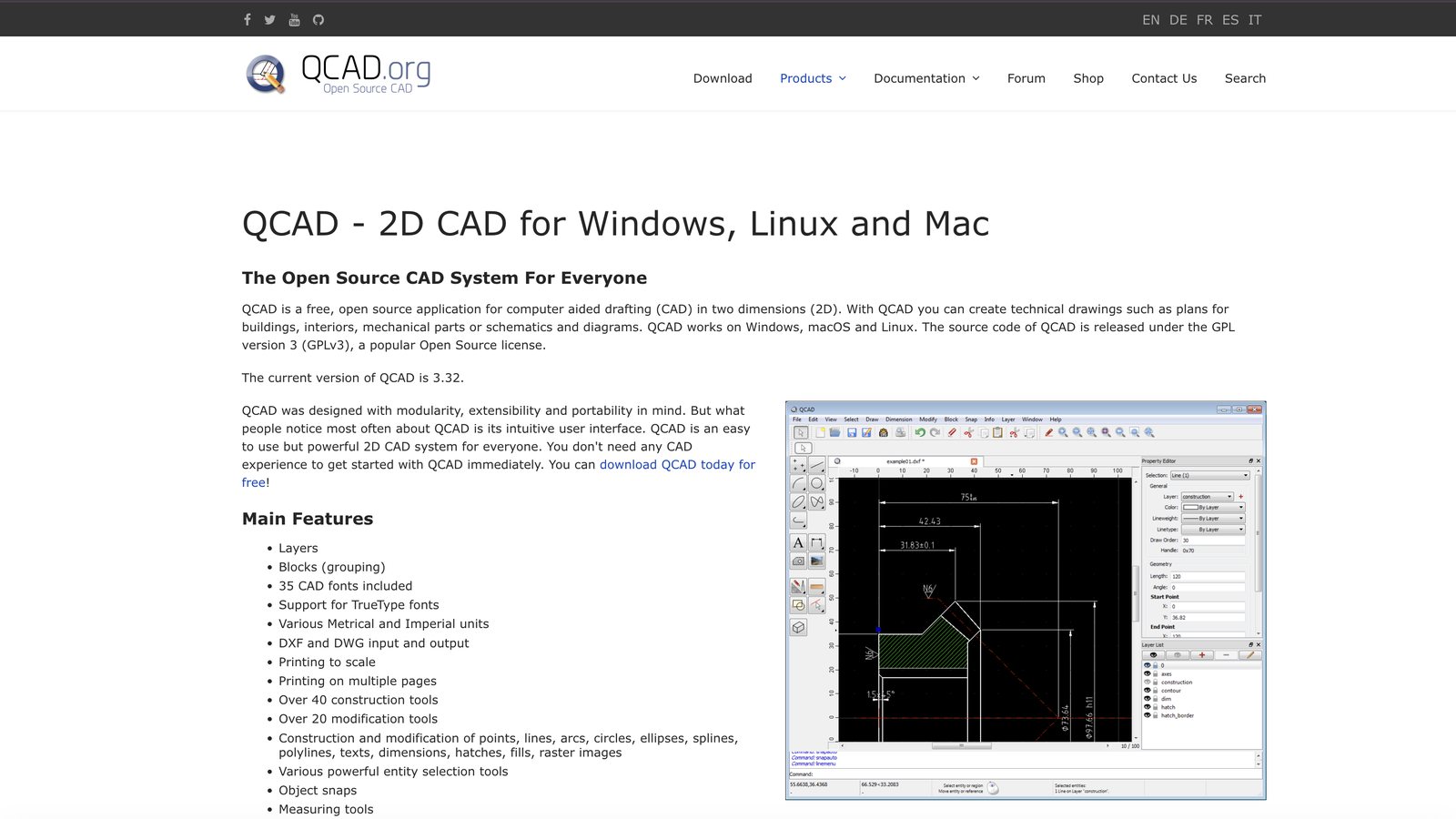The image size is (1456, 819).
Task: Switch site language to ES
Action: tap(1230, 20)
